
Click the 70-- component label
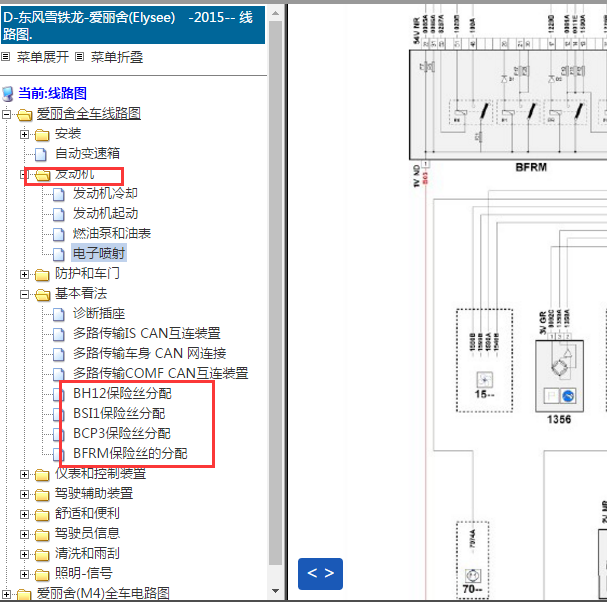472,589
